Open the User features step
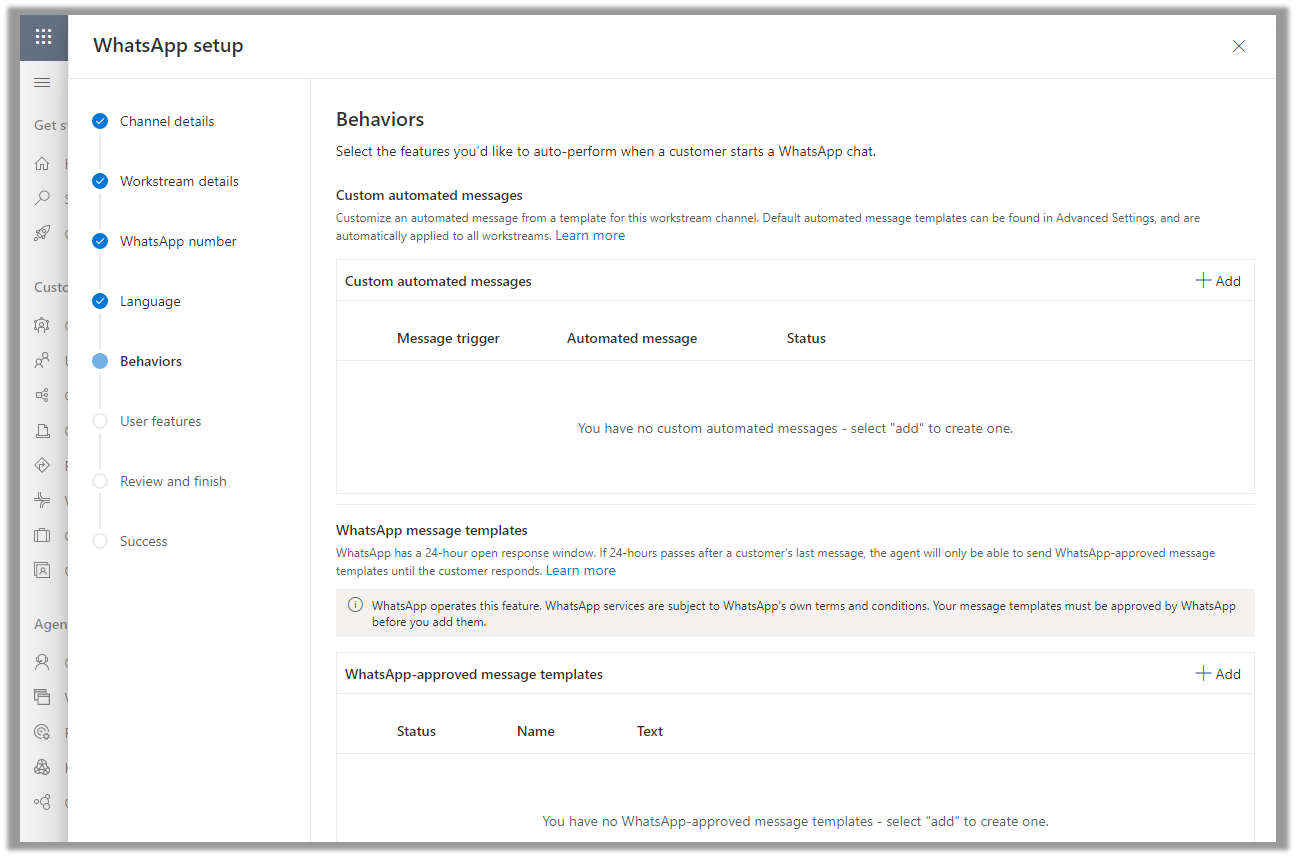 (160, 421)
